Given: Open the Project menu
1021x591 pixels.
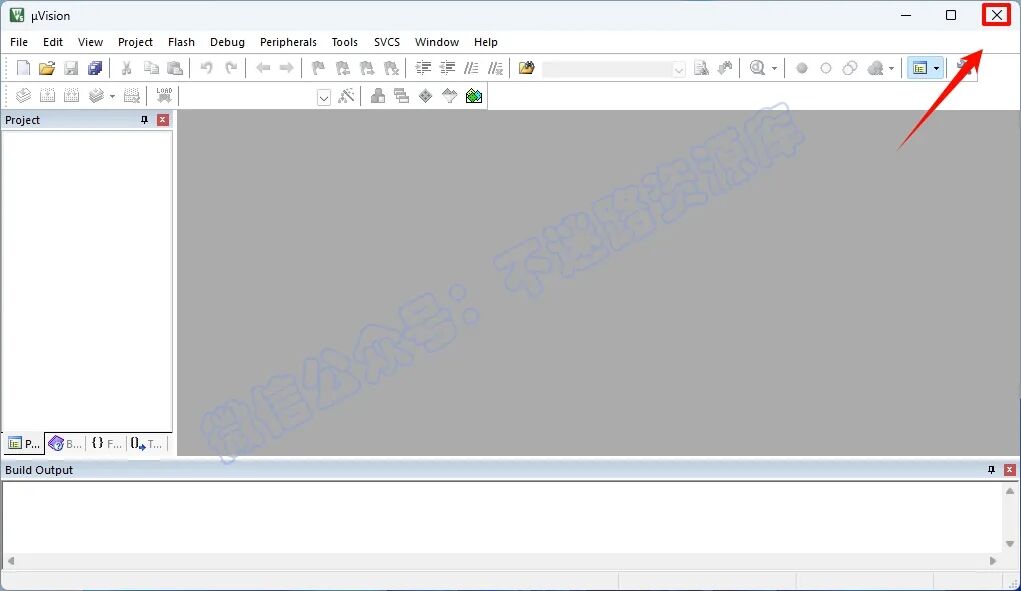Looking at the screenshot, I should coord(135,42).
